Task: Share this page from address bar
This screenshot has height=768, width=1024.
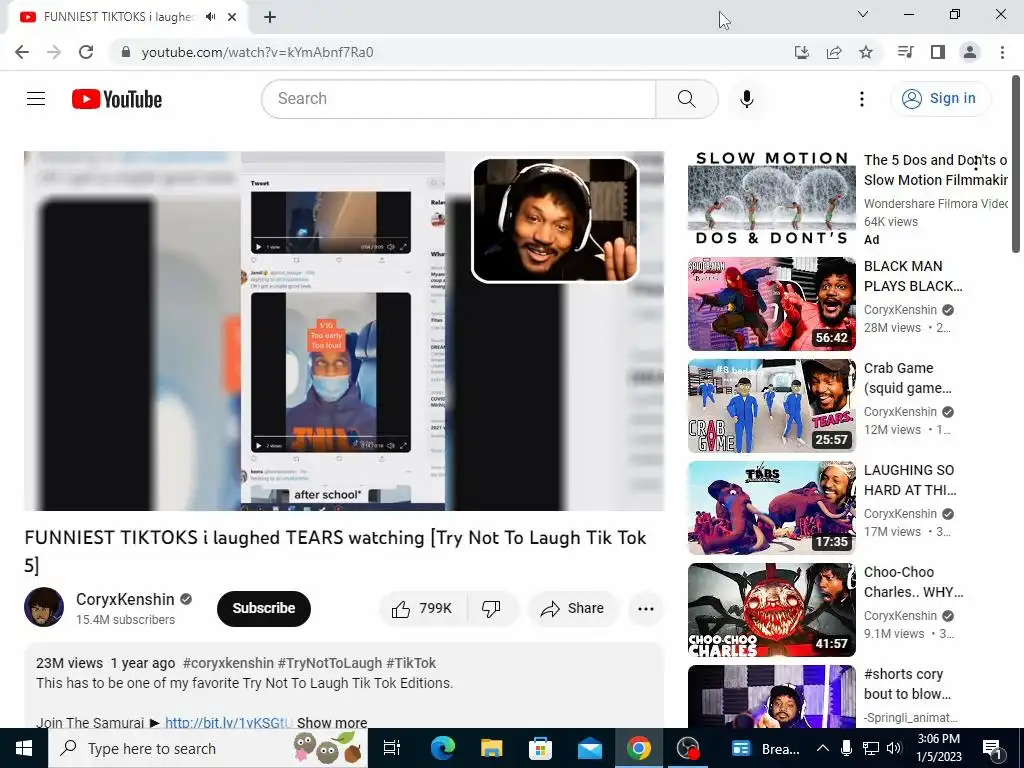Action: 834,52
